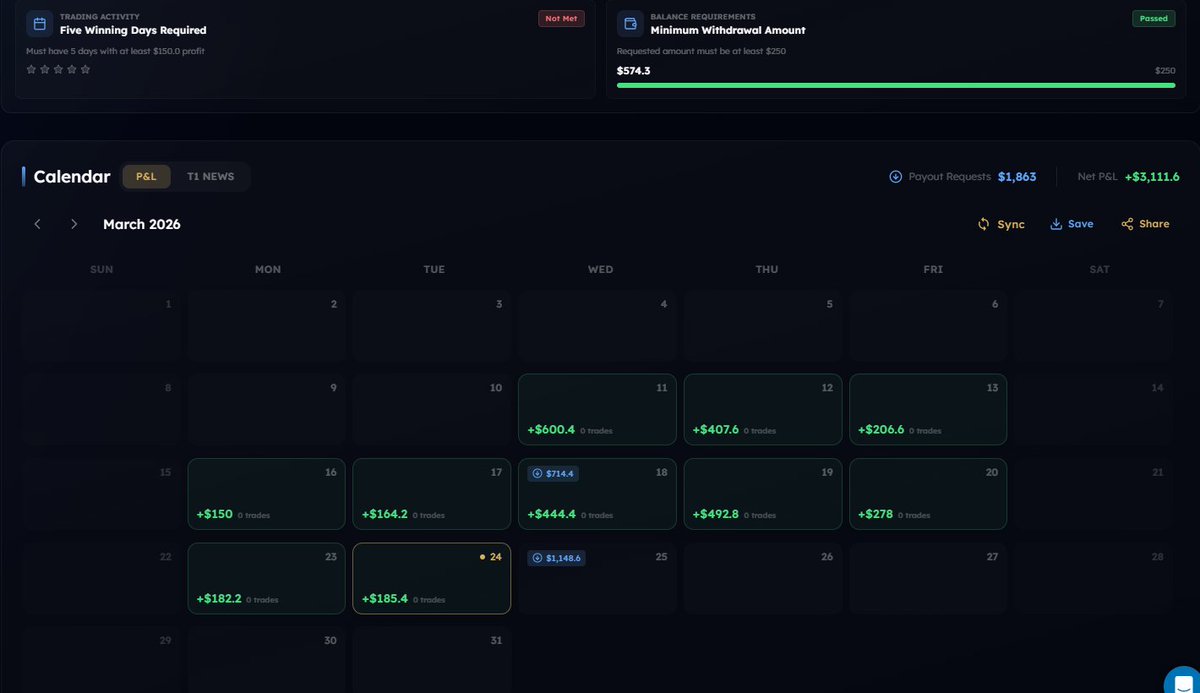Click the calendar icon beside Five Winning Days Required
The height and width of the screenshot is (693, 1200).
(x=40, y=23)
